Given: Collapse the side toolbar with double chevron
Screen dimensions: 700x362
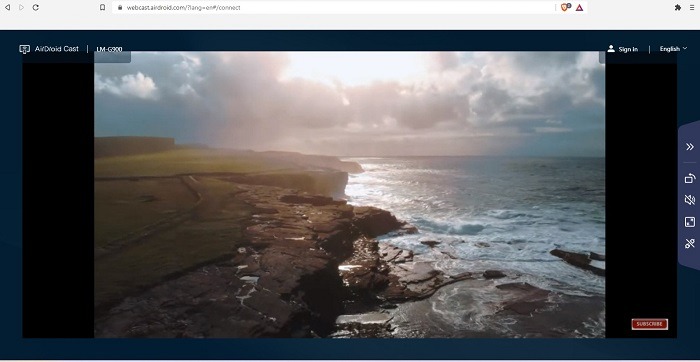Looking at the screenshot, I should coord(690,146).
